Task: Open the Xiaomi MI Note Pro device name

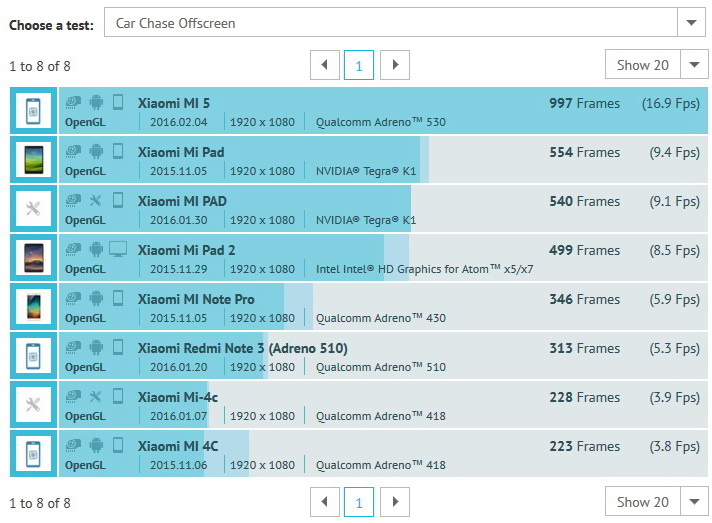Action: click(196, 299)
